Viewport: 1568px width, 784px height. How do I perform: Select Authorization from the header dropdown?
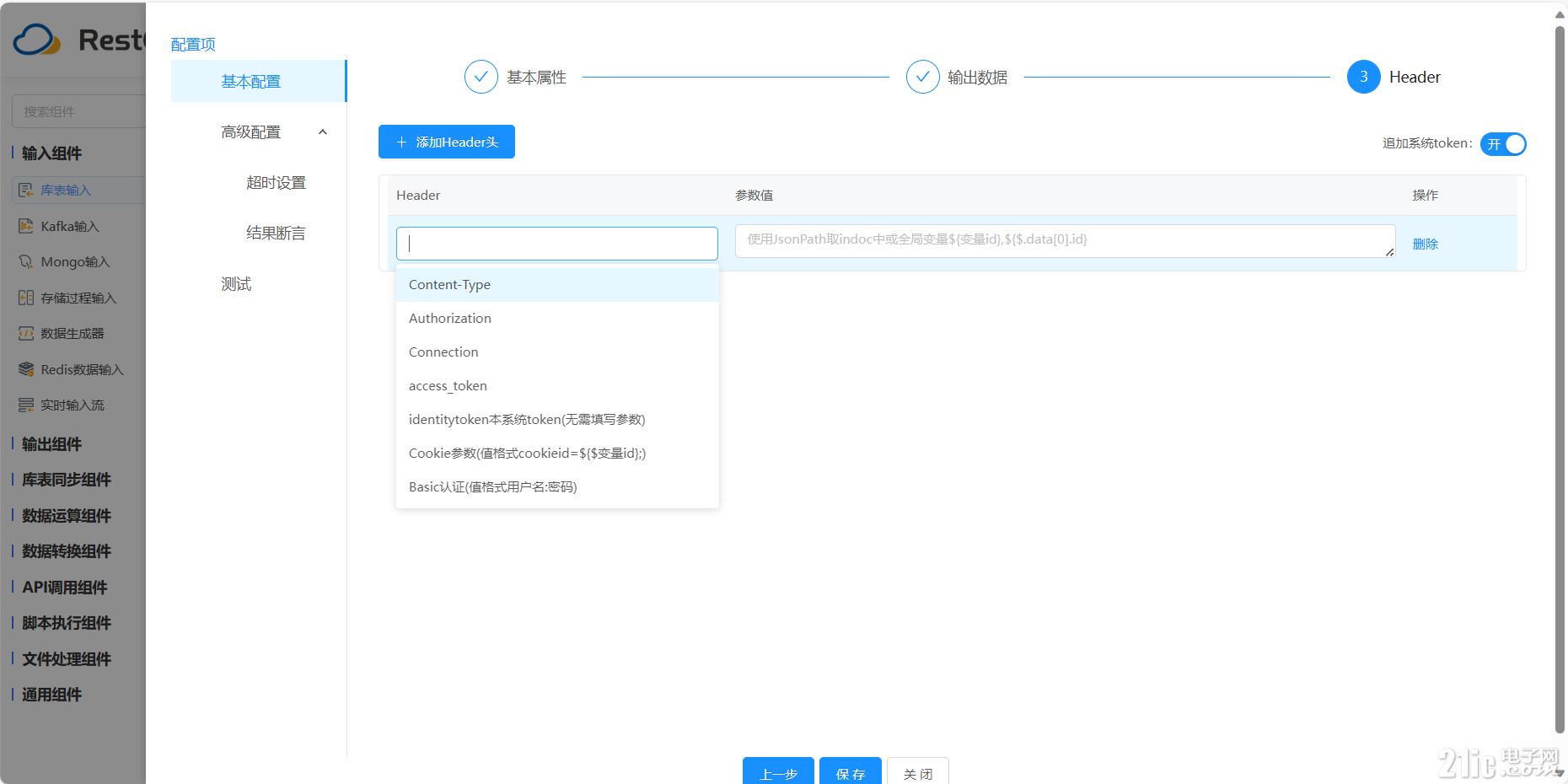click(x=557, y=319)
